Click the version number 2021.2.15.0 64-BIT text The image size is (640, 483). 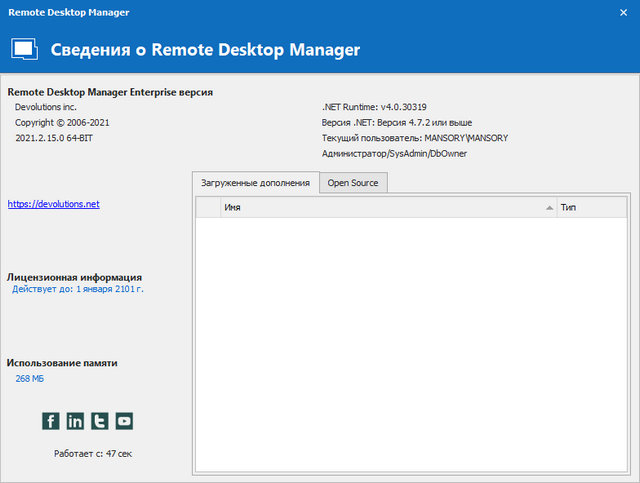click(x=55, y=138)
